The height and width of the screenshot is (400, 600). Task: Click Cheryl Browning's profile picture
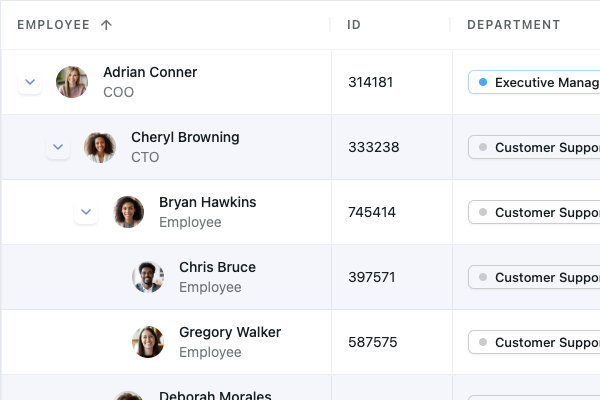click(x=100, y=147)
